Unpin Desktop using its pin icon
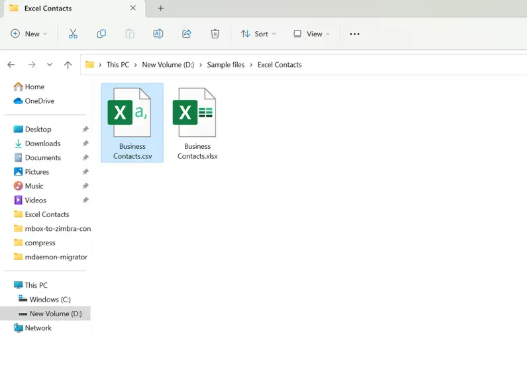 (x=86, y=129)
